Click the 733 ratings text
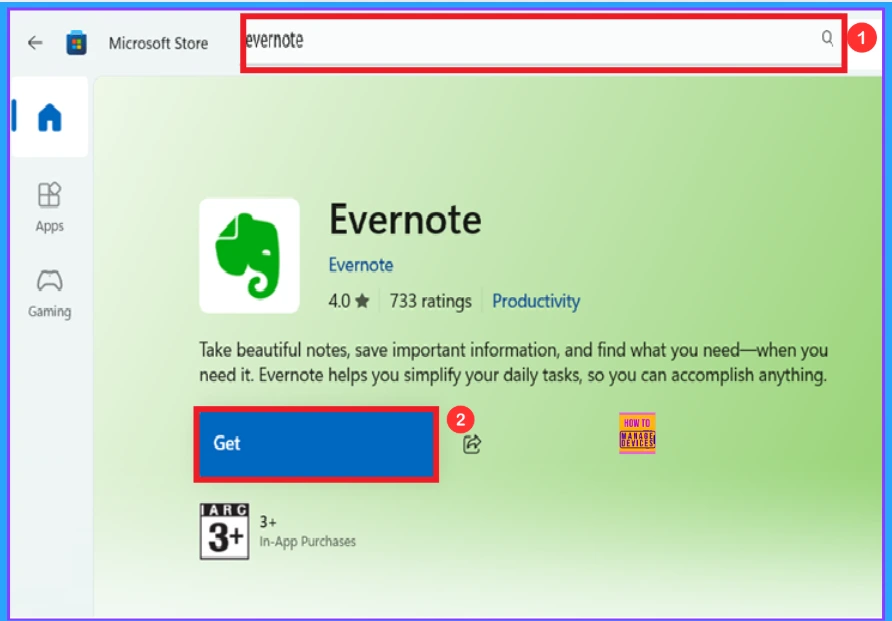892x621 pixels. coord(431,301)
